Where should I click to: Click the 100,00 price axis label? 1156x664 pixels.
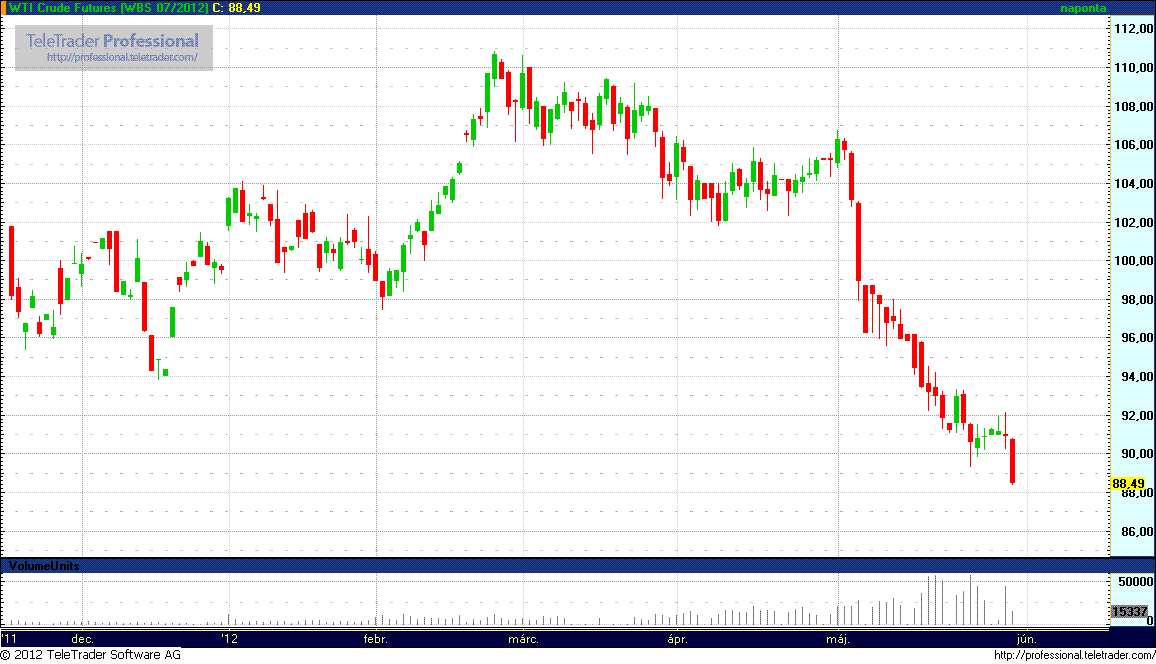click(x=1133, y=261)
